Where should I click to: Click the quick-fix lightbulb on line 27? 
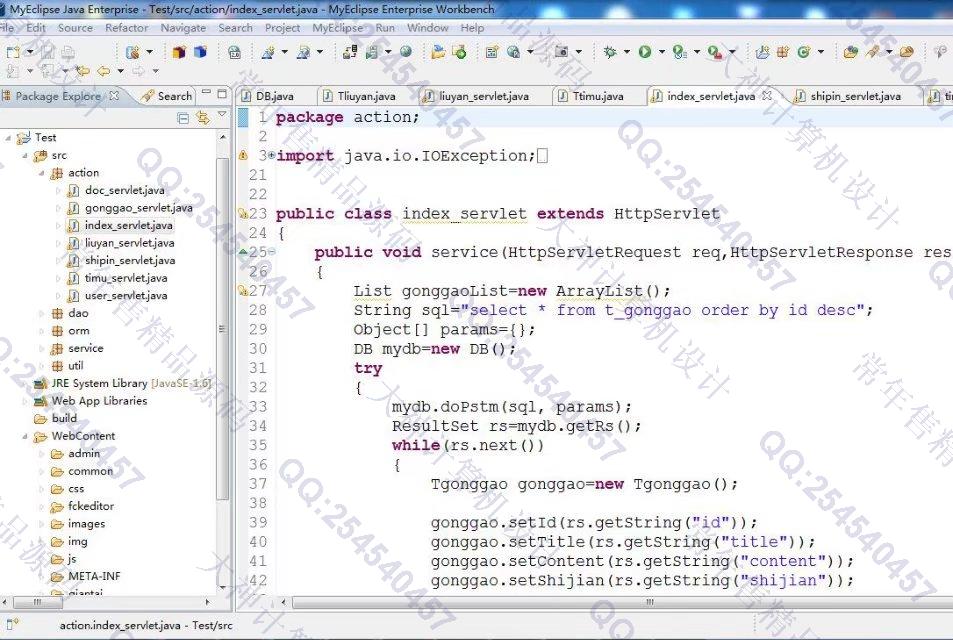coord(243,291)
